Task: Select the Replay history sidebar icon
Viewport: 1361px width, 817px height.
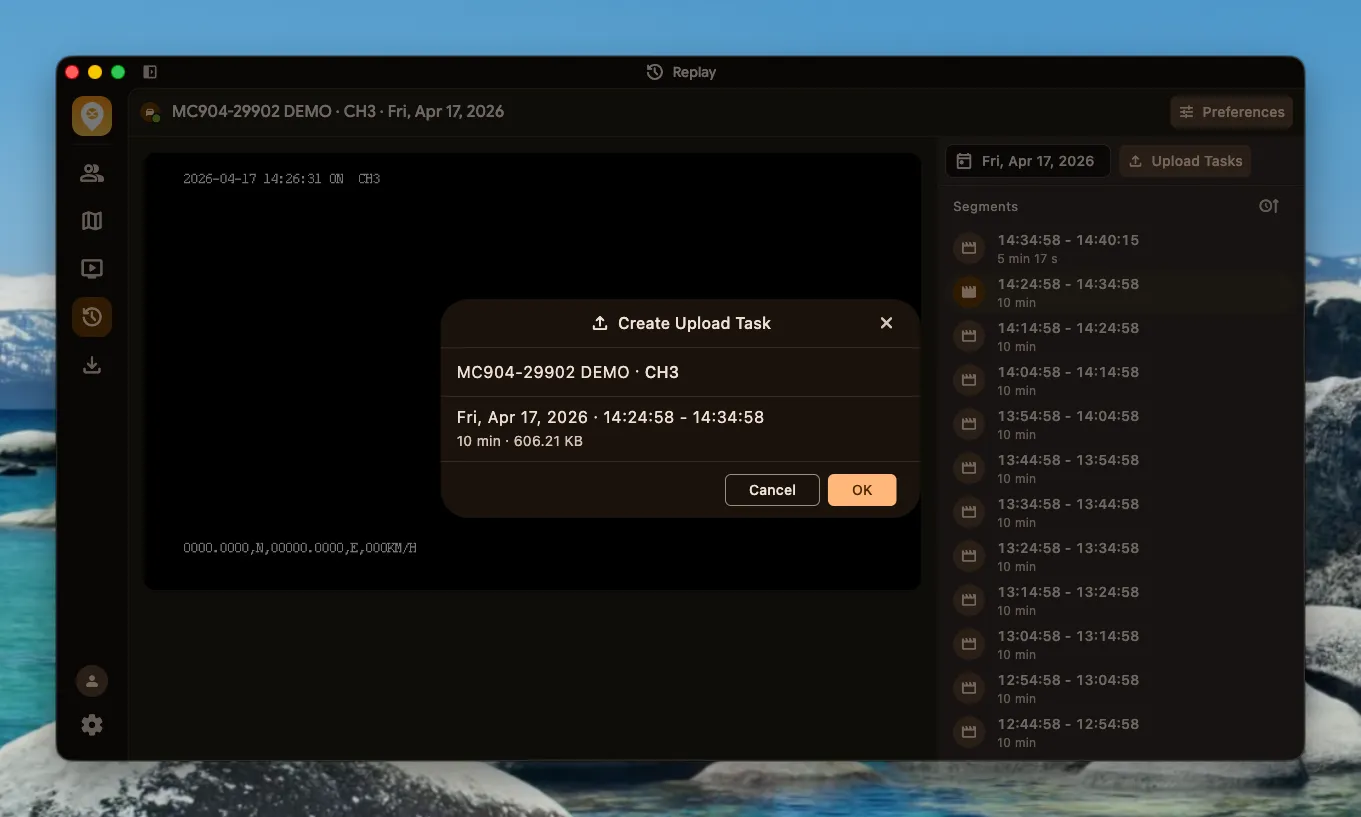Action: pos(92,317)
